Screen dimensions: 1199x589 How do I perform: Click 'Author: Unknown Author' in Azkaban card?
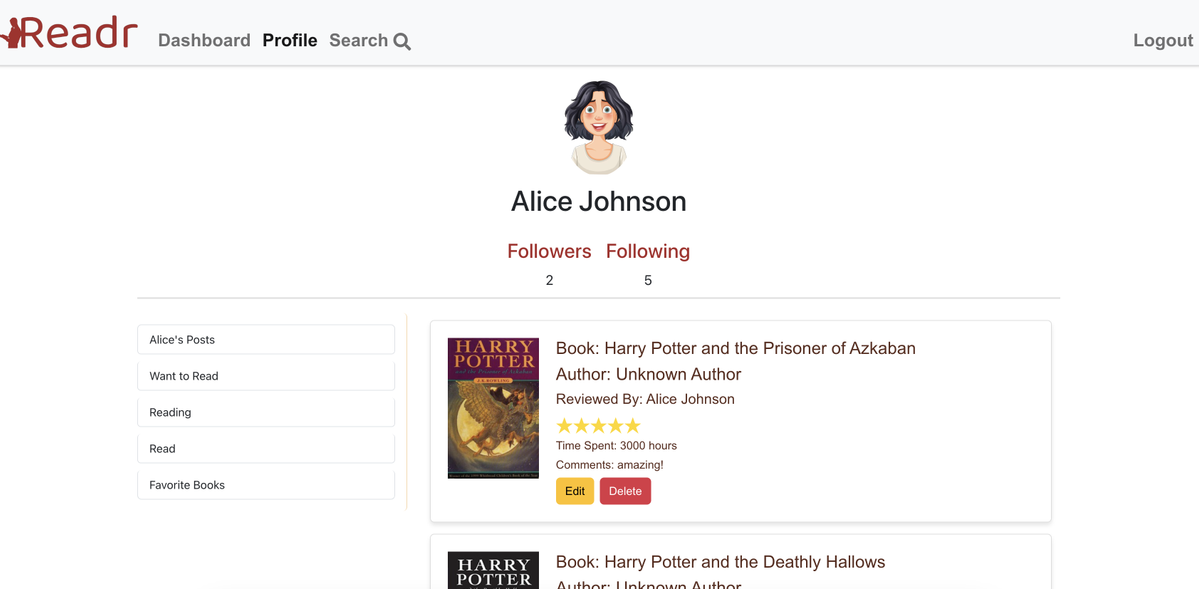point(648,375)
